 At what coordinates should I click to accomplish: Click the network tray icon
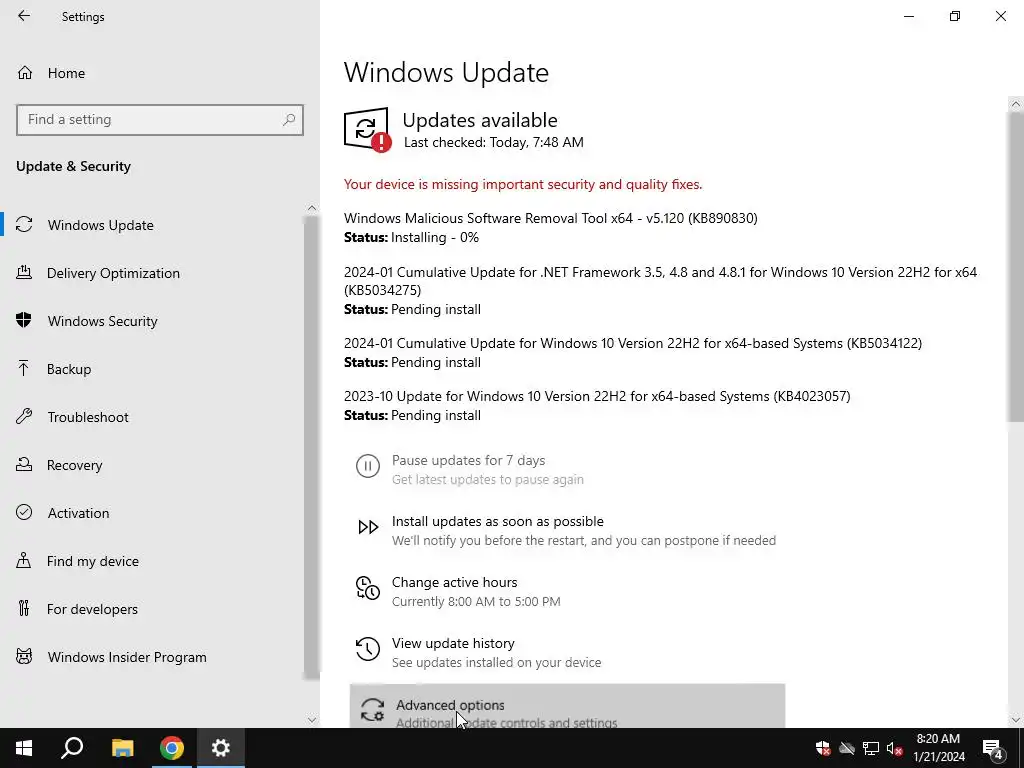[871, 748]
